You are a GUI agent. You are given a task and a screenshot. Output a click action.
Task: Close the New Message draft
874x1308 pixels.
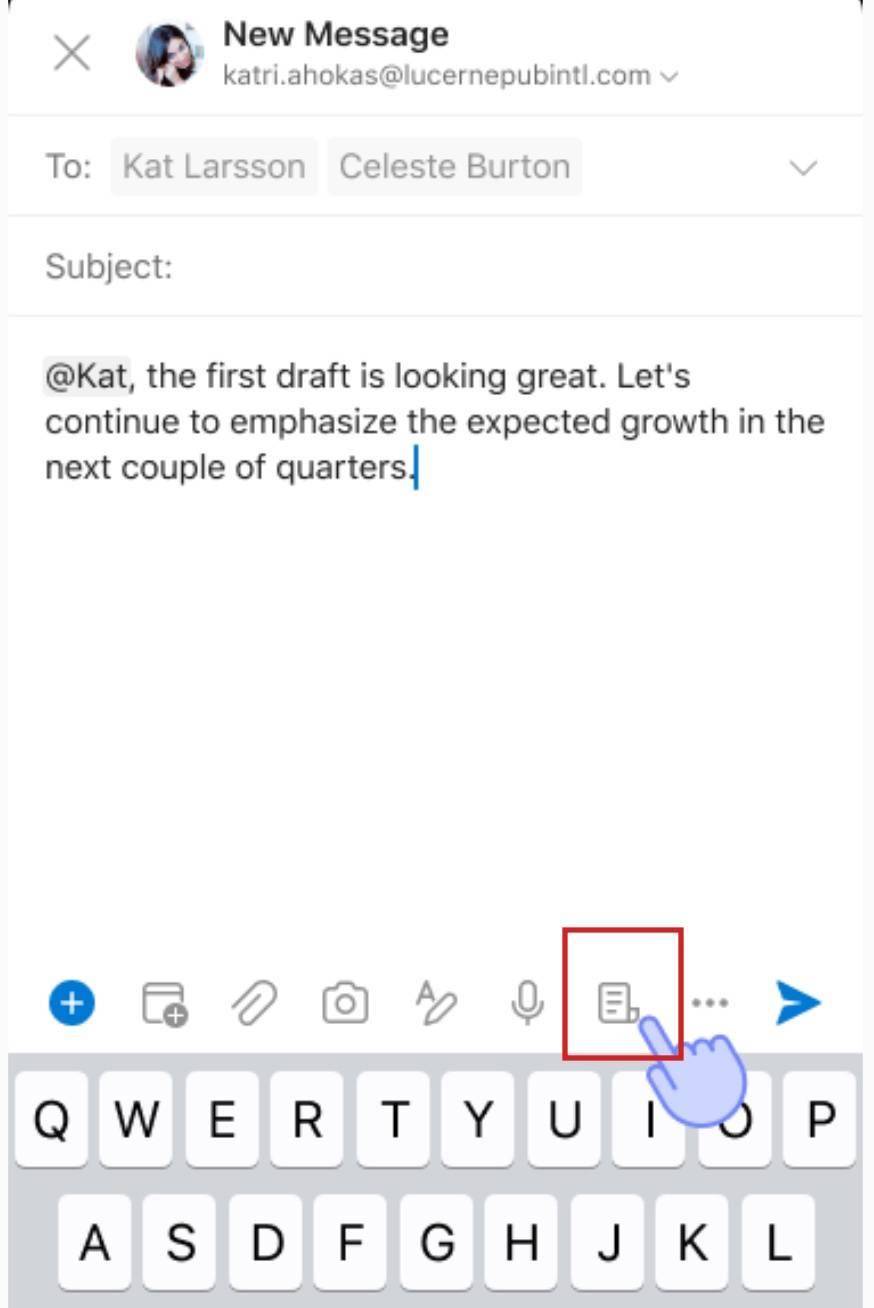[x=72, y=53]
